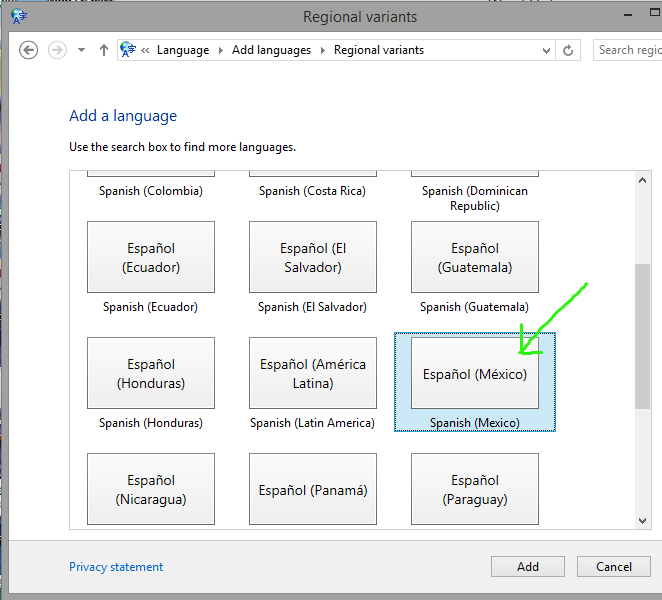Open the Privacy statement link
The image size is (662, 600).
point(116,567)
